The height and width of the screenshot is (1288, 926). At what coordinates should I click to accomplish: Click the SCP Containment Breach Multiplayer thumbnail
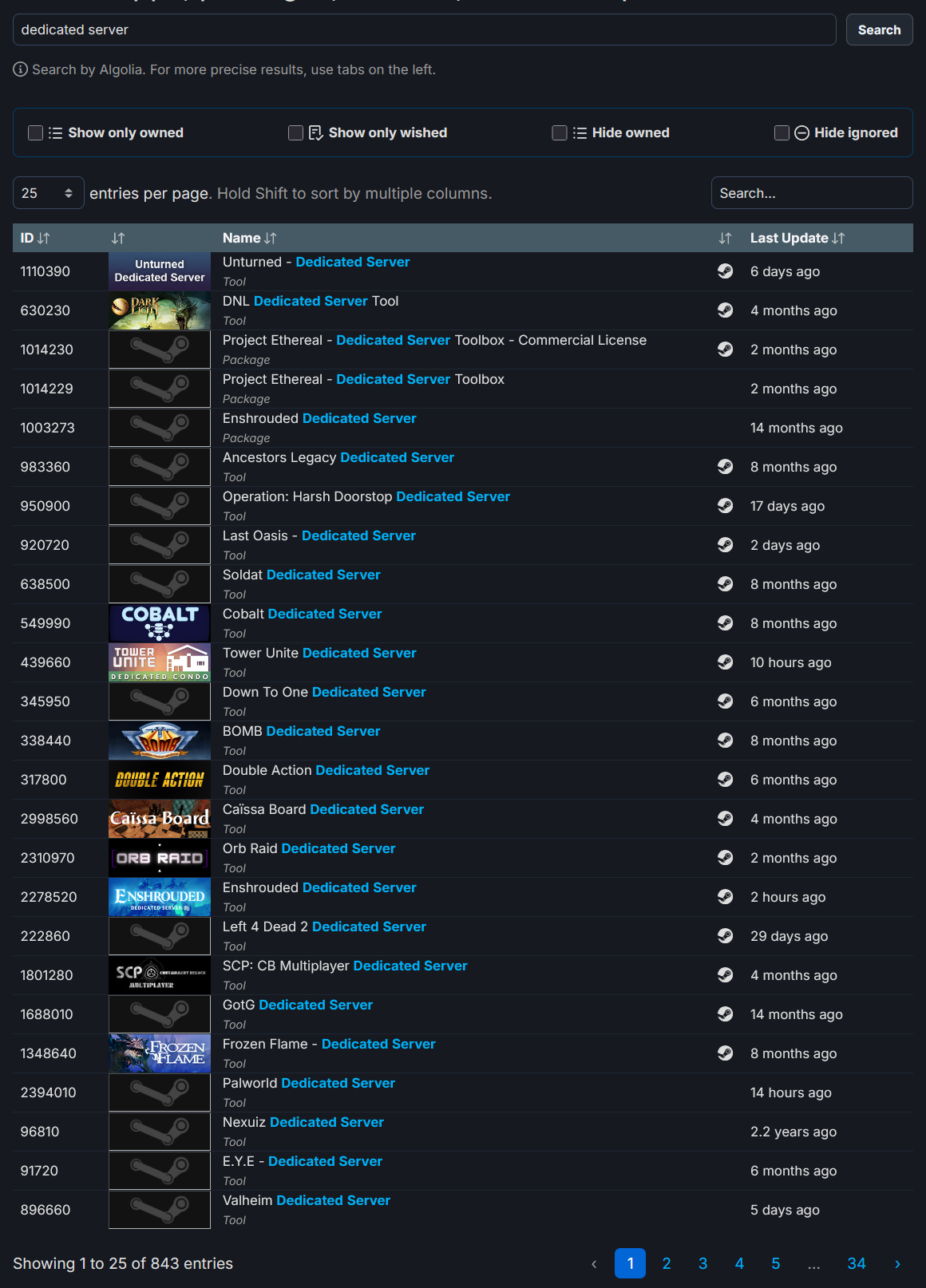click(x=160, y=975)
